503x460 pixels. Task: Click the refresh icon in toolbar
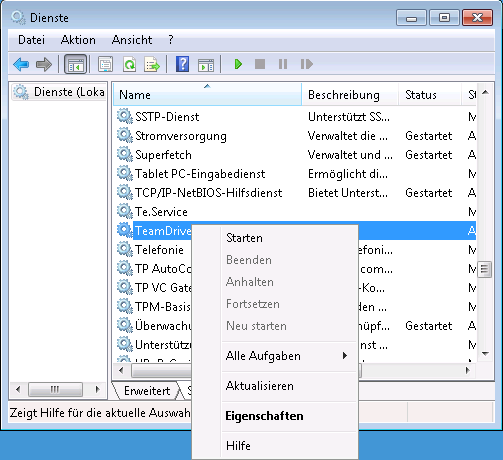pyautogui.click(x=129, y=64)
